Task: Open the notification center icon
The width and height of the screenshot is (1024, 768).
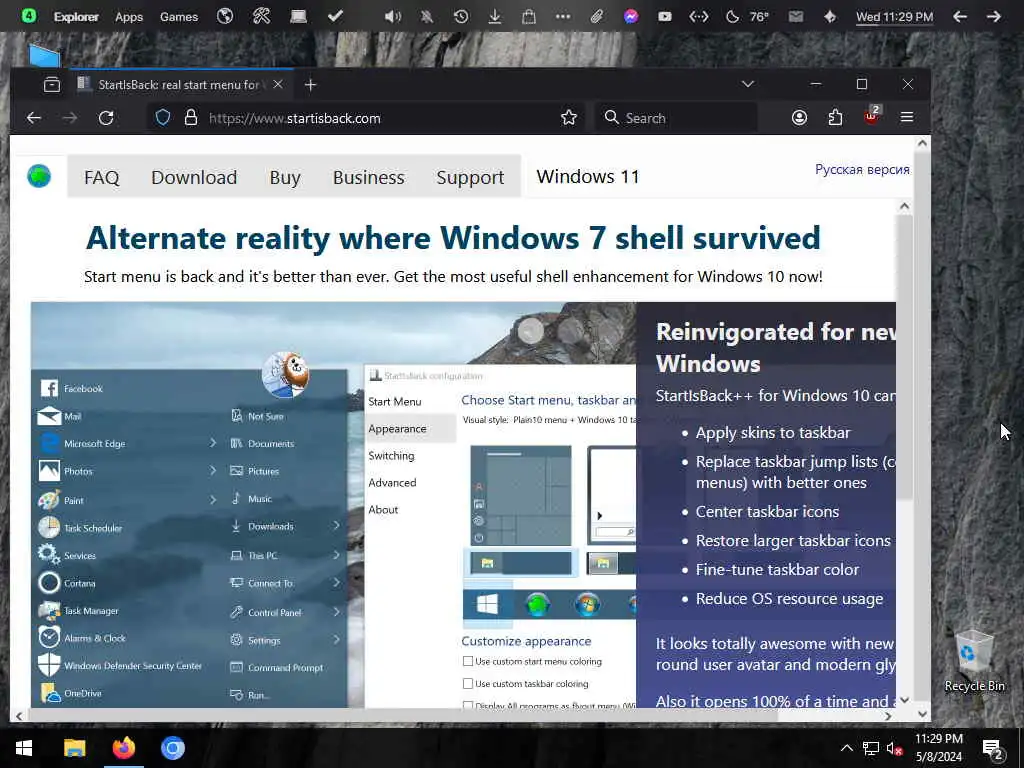Action: [x=993, y=749]
